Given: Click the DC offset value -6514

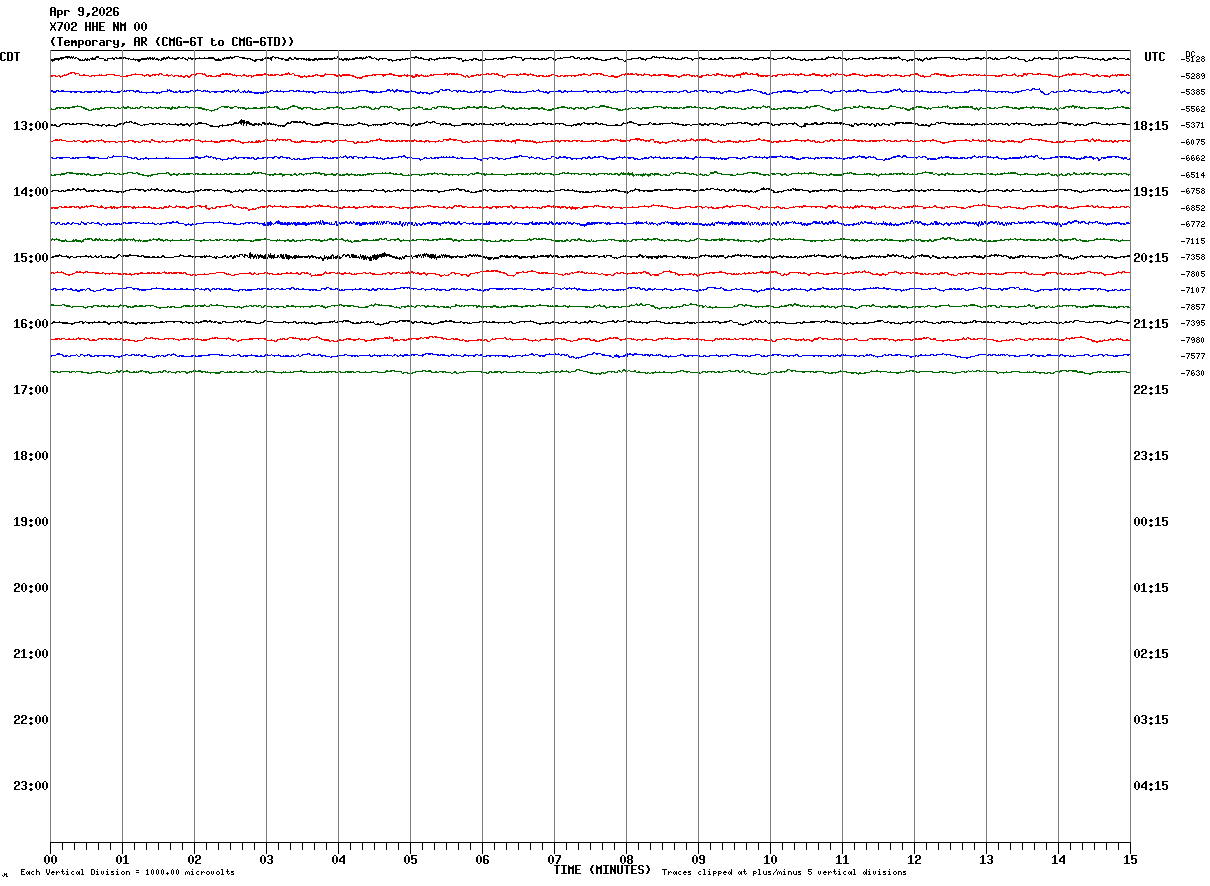Looking at the screenshot, I should coord(1193,175).
